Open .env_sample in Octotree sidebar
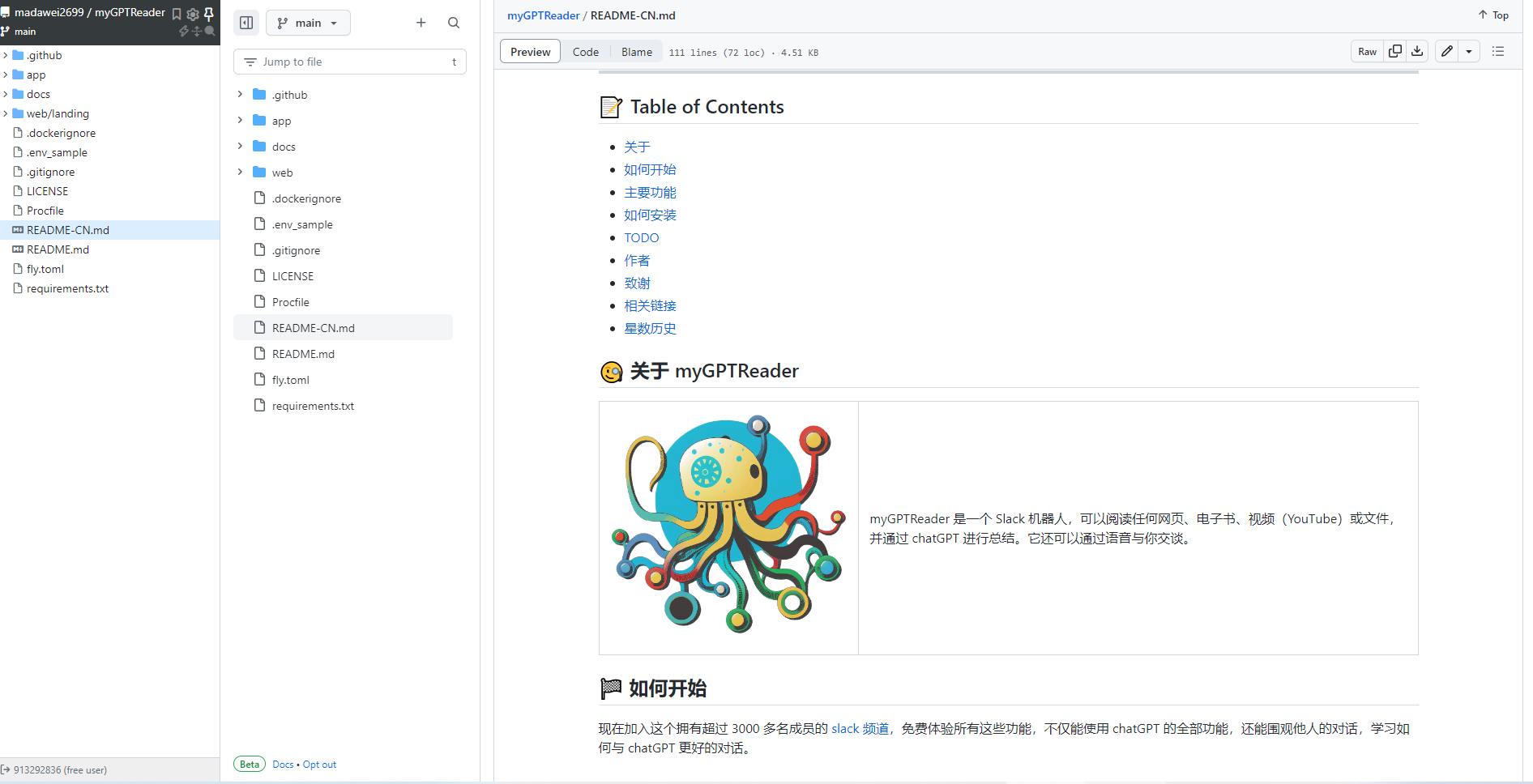The width and height of the screenshot is (1533, 784). point(57,152)
